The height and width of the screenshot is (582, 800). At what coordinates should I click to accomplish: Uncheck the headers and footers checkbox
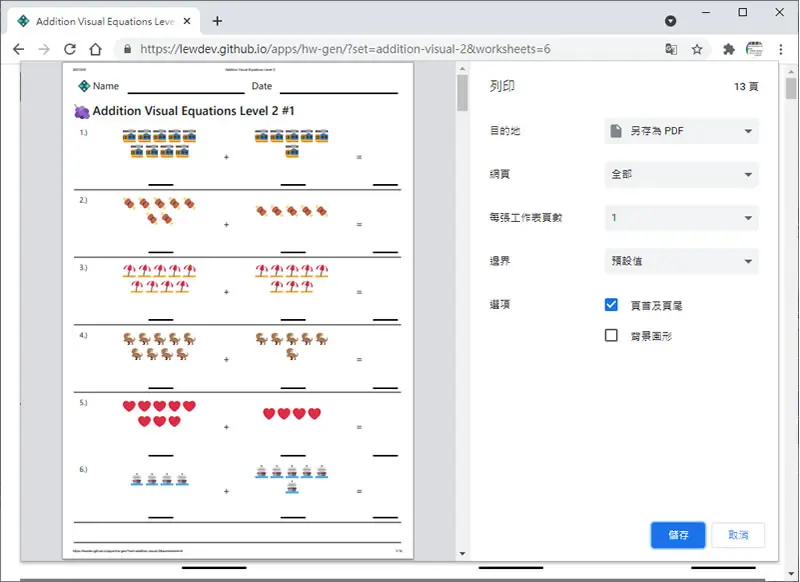point(611,305)
